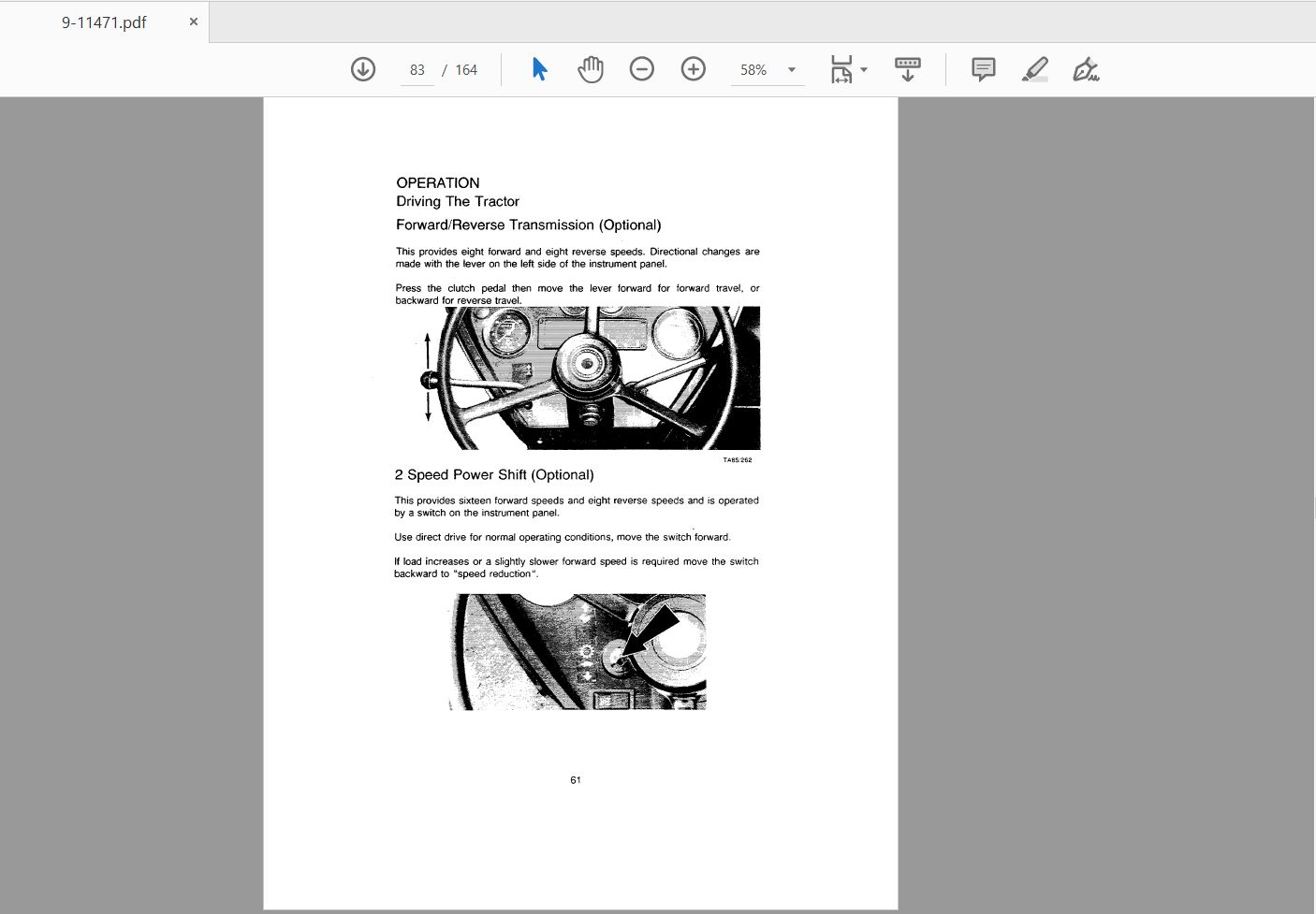Image resolution: width=1316 pixels, height=914 pixels.
Task: Zoom in with the plus icon
Action: (694, 69)
